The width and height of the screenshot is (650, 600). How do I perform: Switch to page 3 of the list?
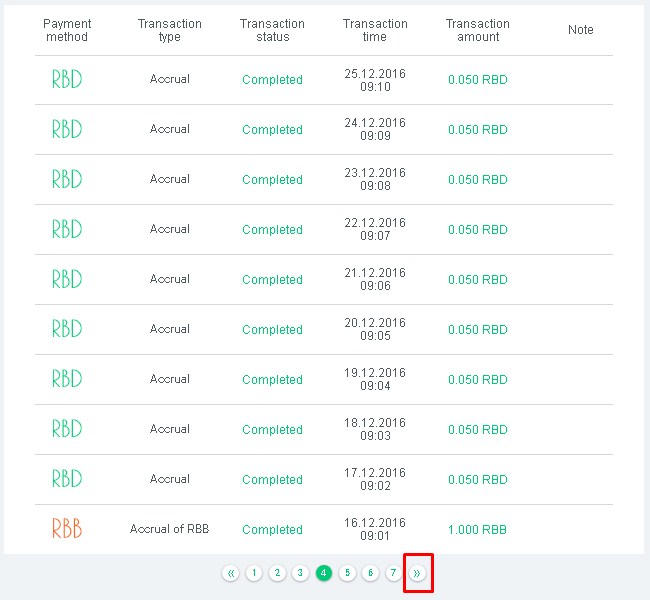(x=300, y=573)
